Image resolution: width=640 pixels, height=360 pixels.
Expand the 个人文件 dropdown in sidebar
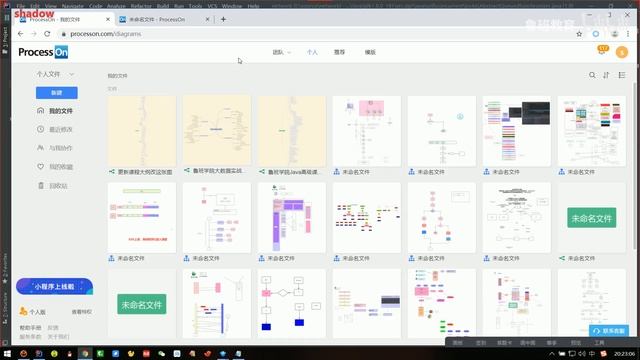56,74
